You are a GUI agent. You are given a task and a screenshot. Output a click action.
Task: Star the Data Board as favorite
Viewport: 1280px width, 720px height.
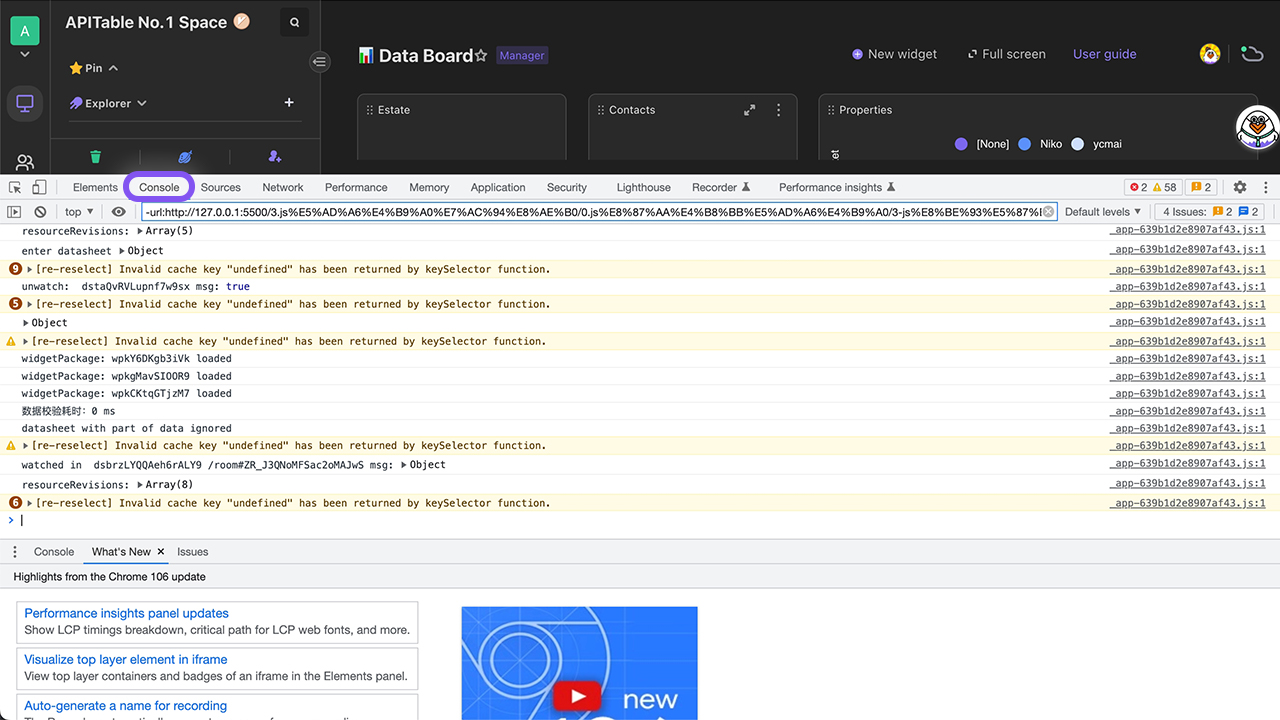pos(481,56)
